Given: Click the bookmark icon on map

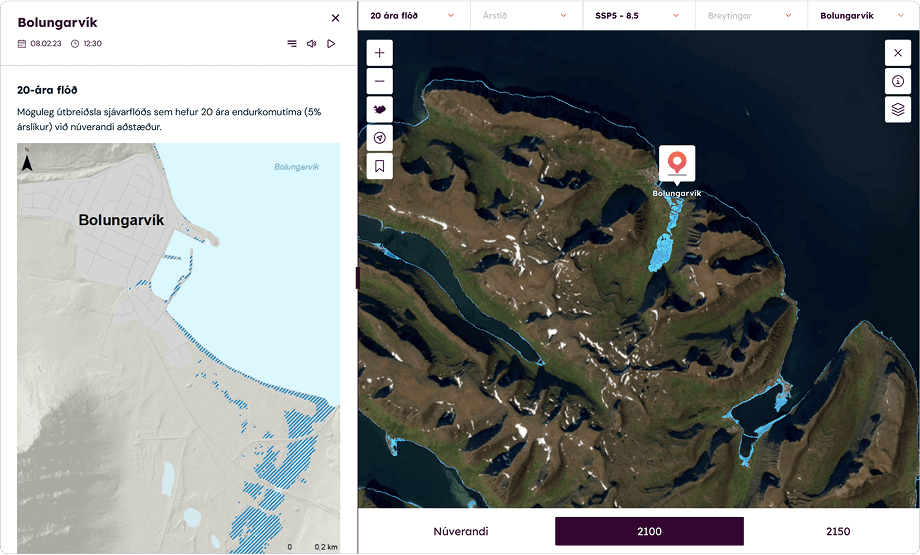Looking at the screenshot, I should coord(380,166).
